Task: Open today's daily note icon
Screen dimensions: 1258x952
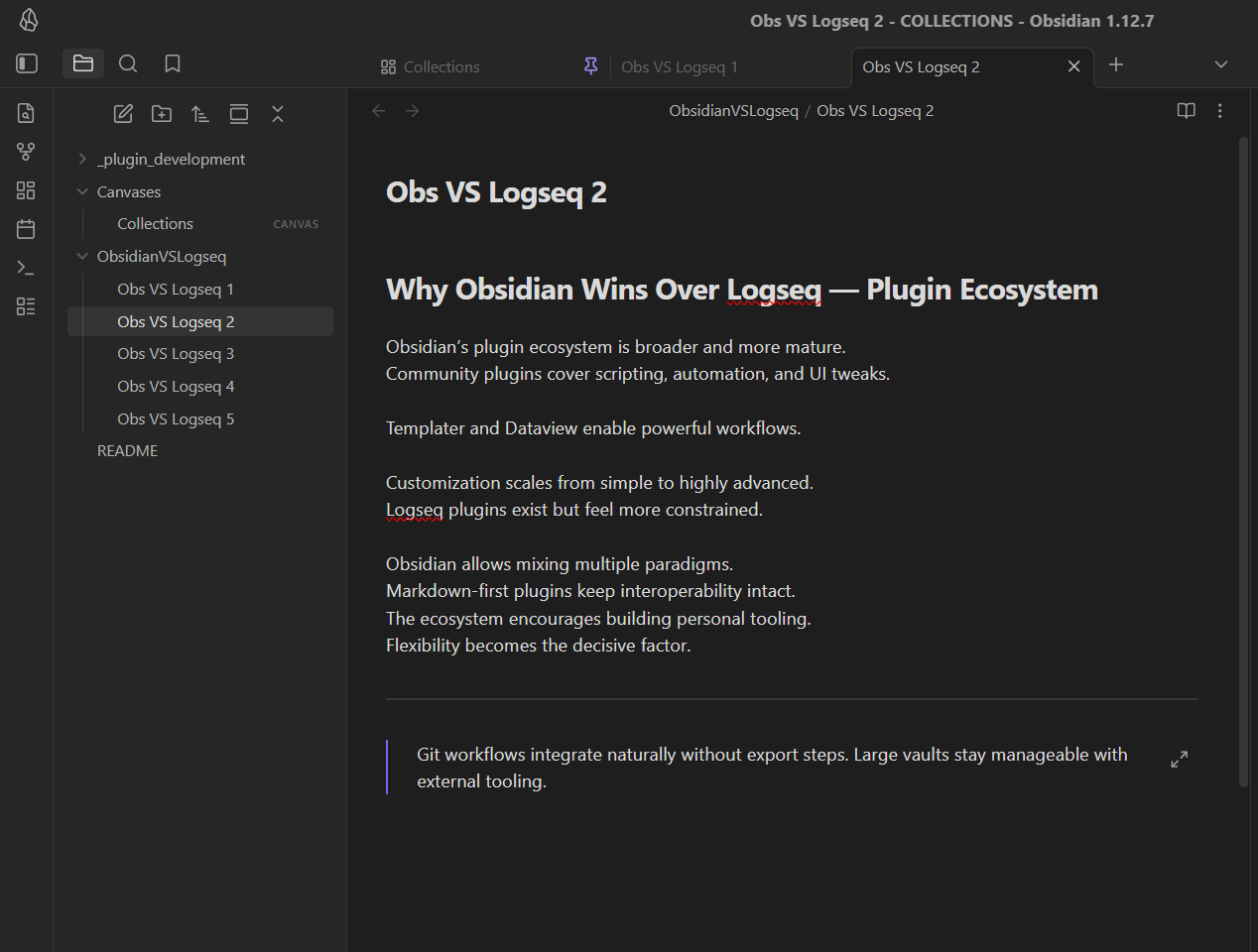Action: [x=26, y=229]
